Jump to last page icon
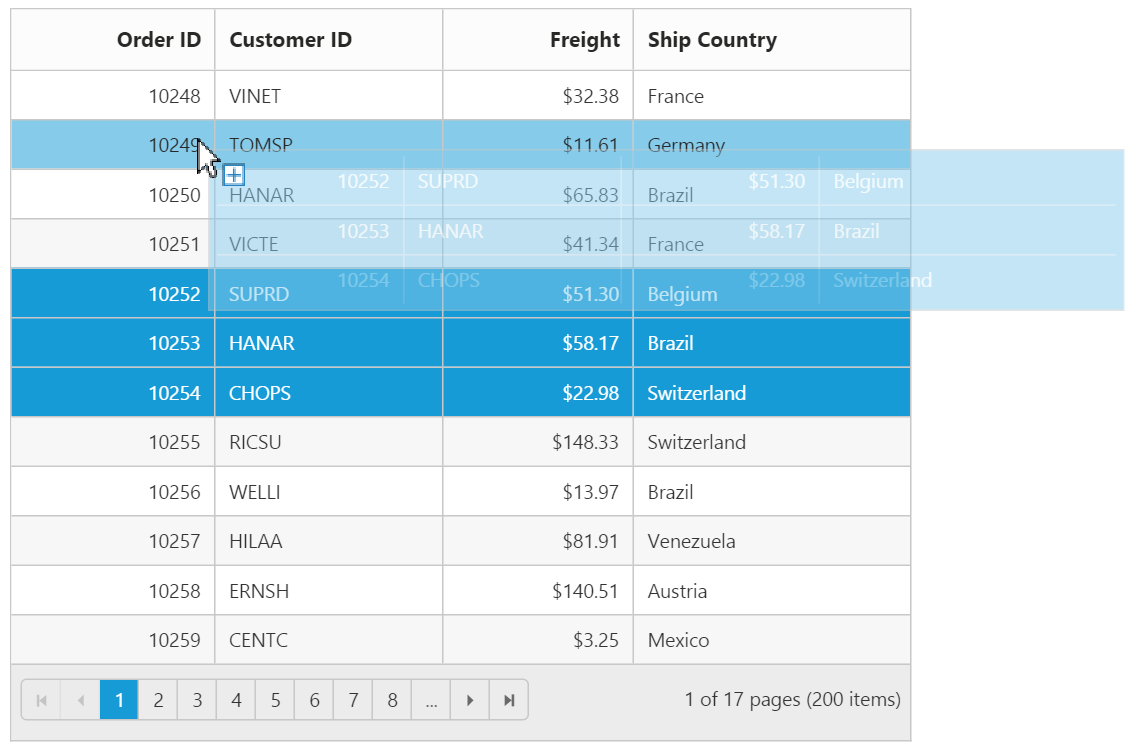1142x750 pixels. point(509,700)
